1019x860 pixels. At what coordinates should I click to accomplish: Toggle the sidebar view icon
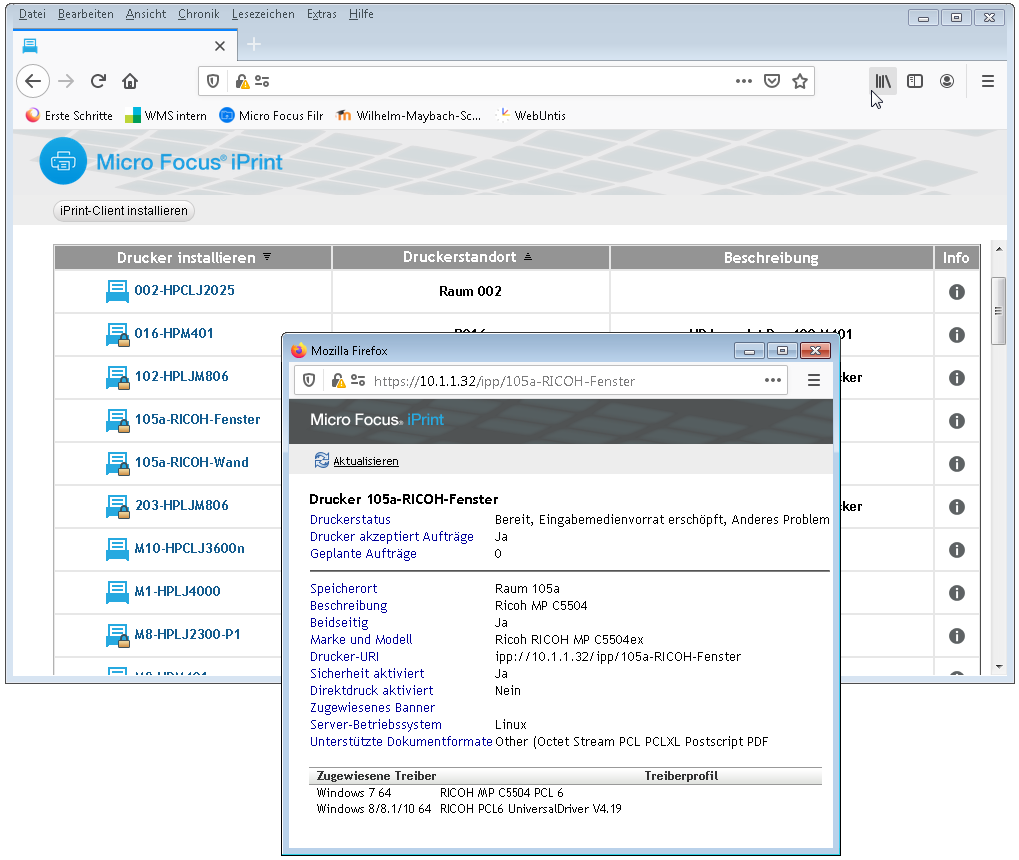(x=915, y=81)
